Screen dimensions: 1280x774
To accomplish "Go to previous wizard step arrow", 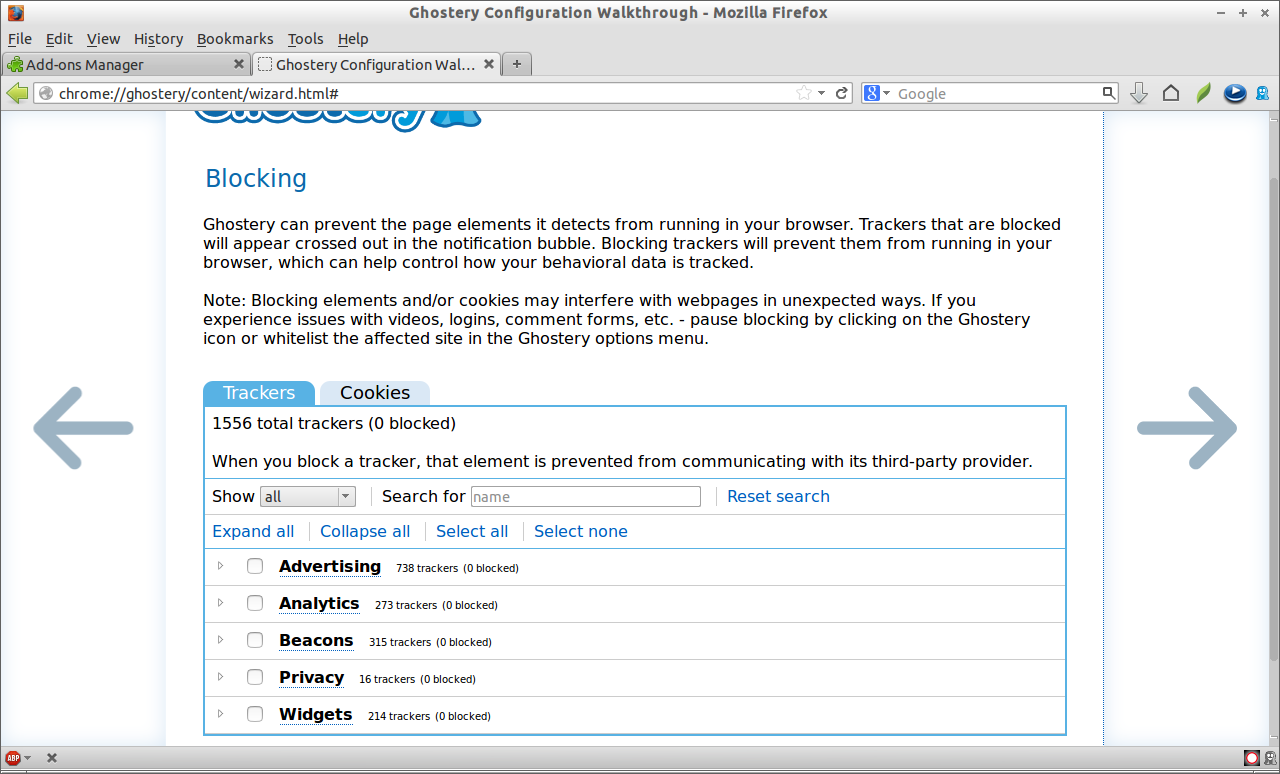I will (83, 428).
